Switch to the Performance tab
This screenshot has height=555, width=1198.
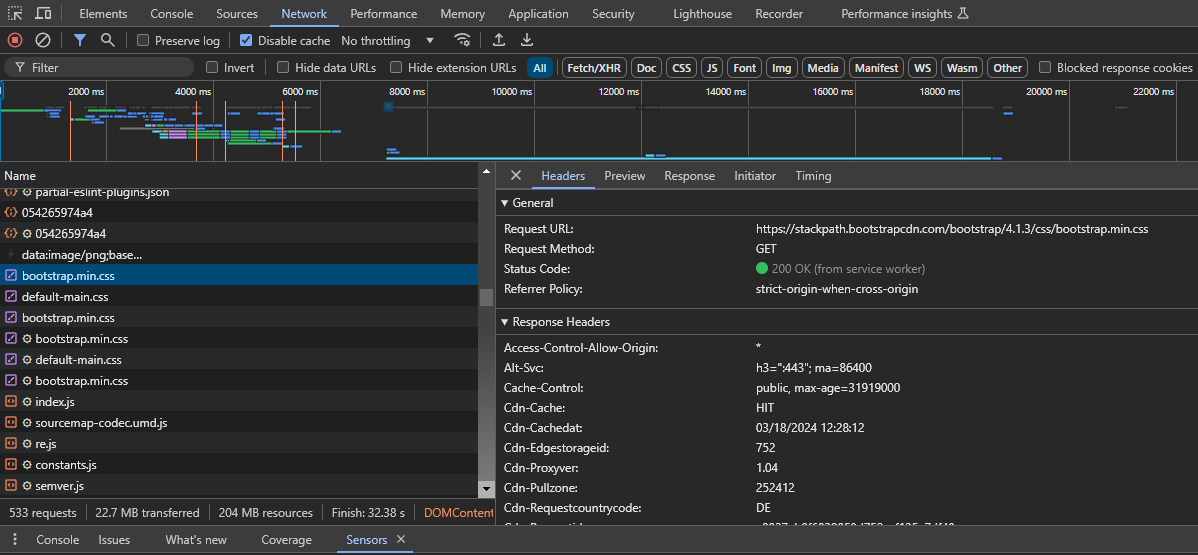pyautogui.click(x=383, y=14)
